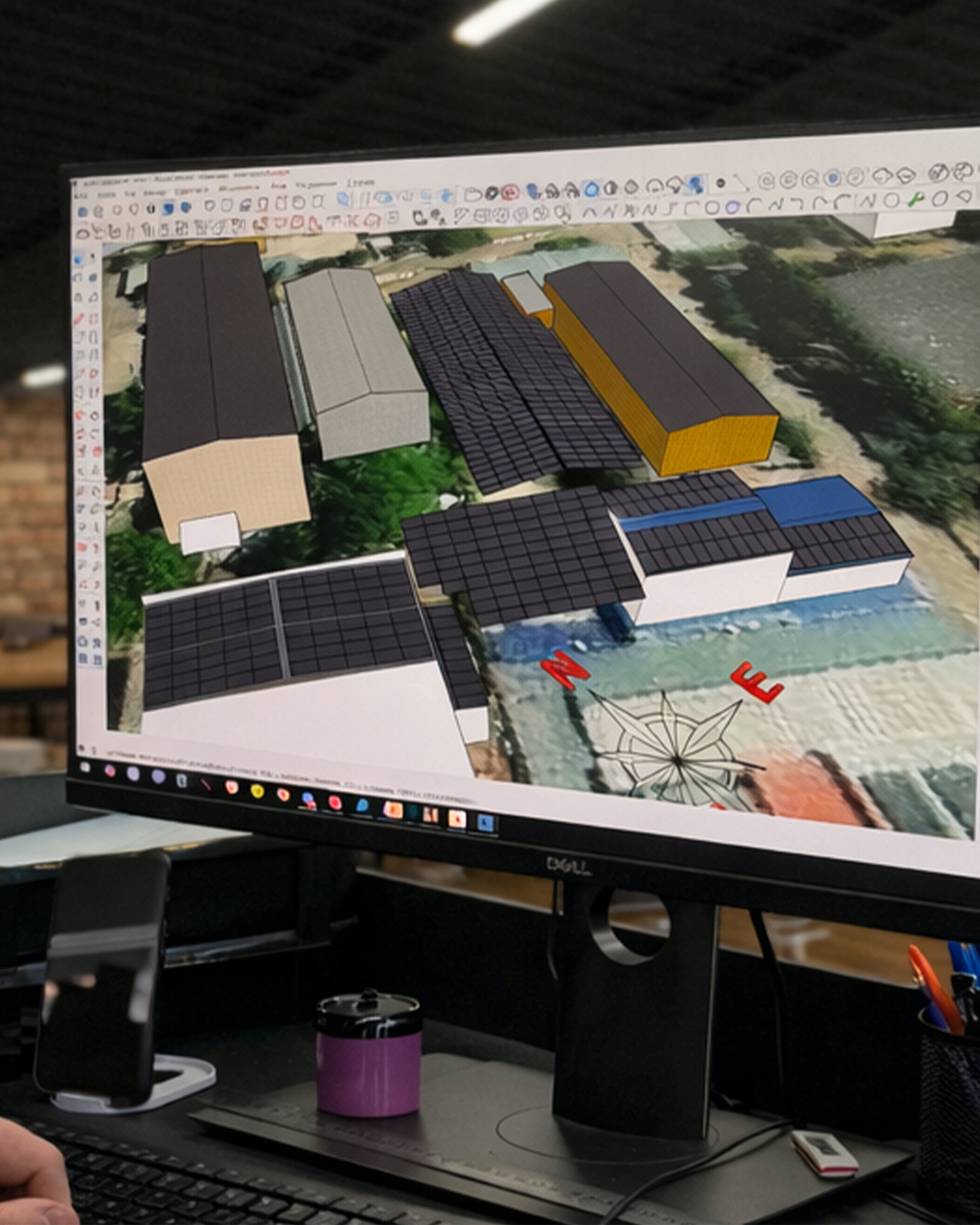980x1225 pixels.
Task: Click the compass rose drawing in the viewport
Action: pyautogui.click(x=676, y=750)
